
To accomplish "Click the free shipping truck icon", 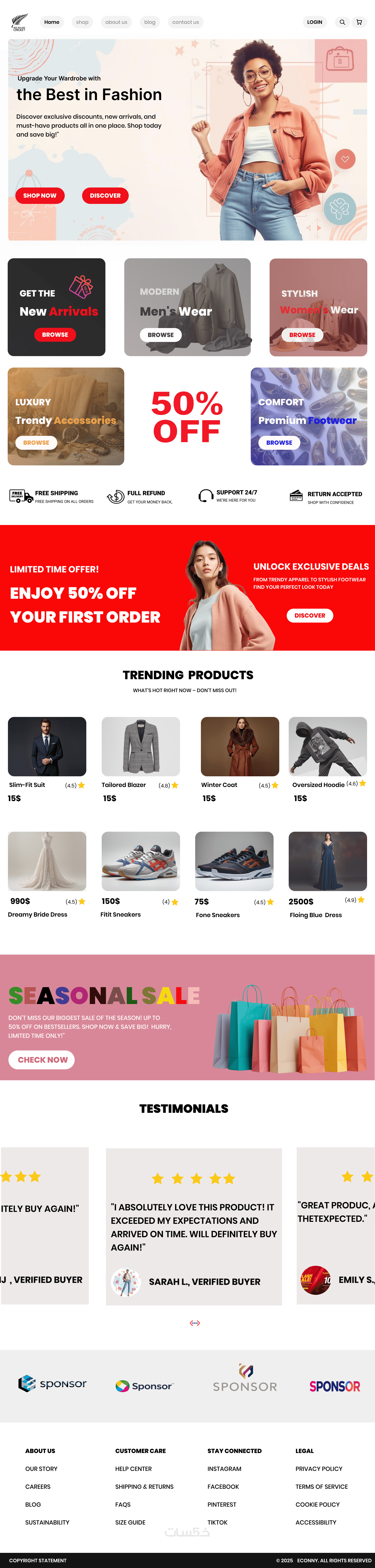I will pyautogui.click(x=21, y=496).
